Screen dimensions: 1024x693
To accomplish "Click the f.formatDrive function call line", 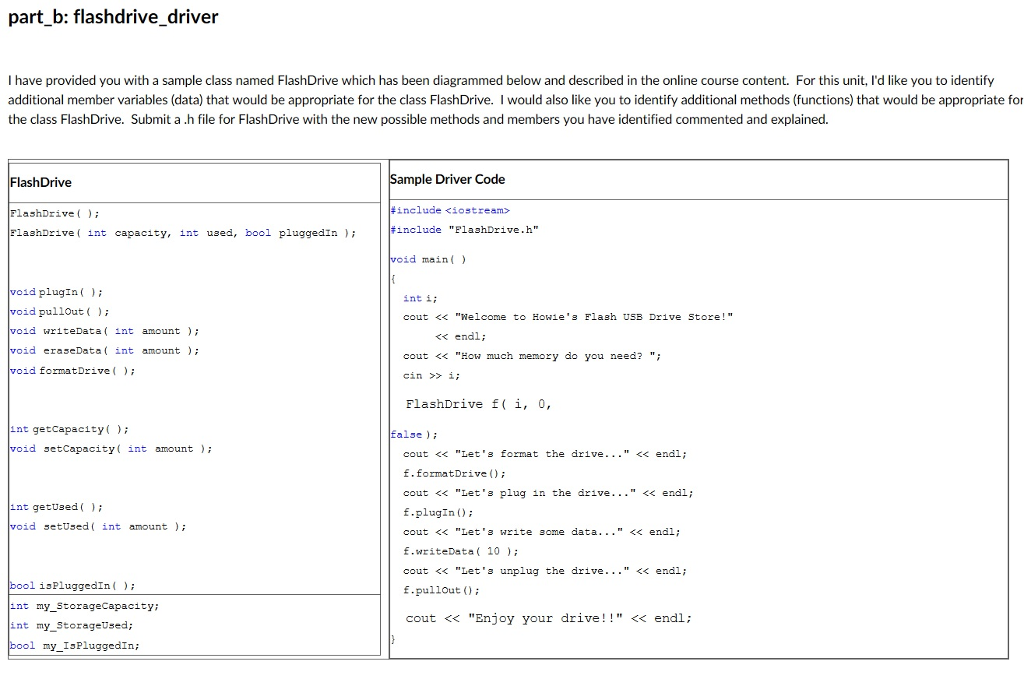I will pos(451,473).
